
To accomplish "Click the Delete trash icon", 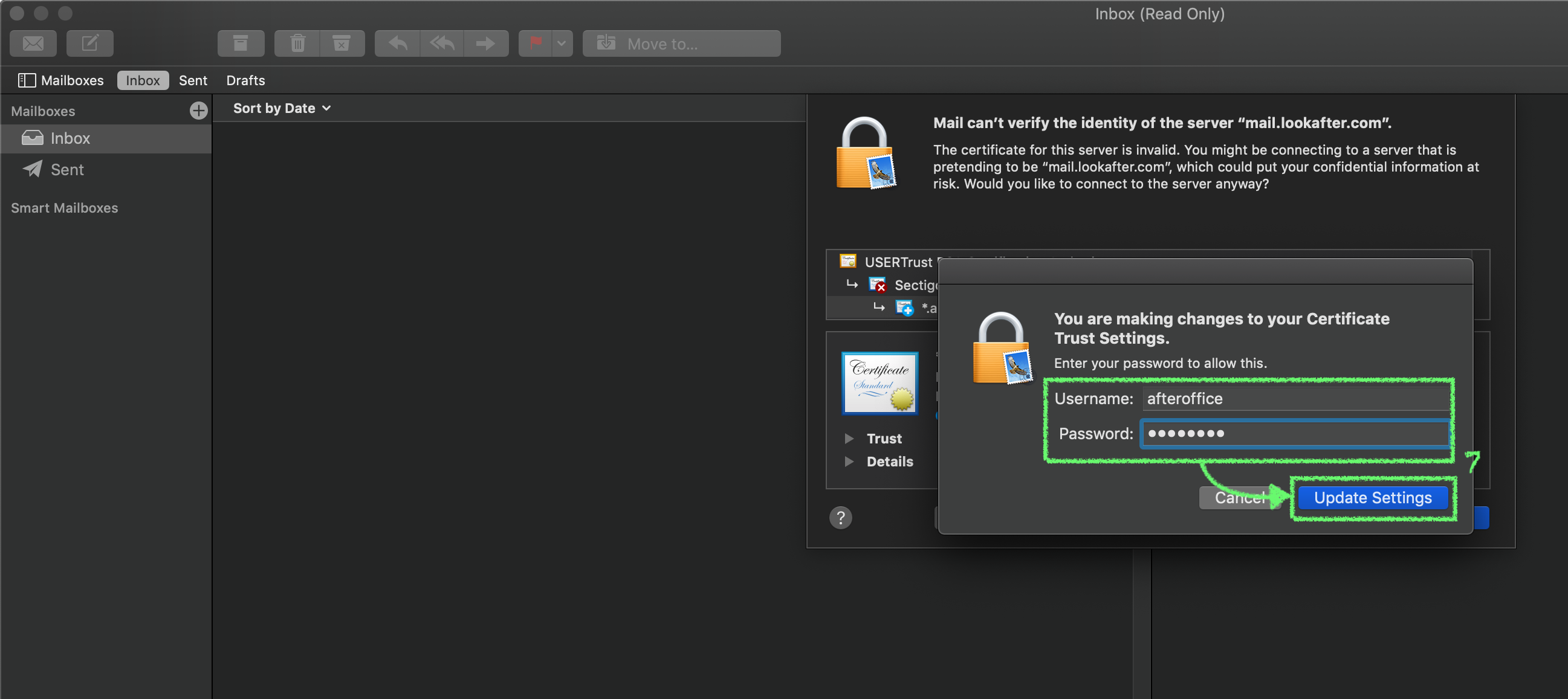I will (297, 43).
